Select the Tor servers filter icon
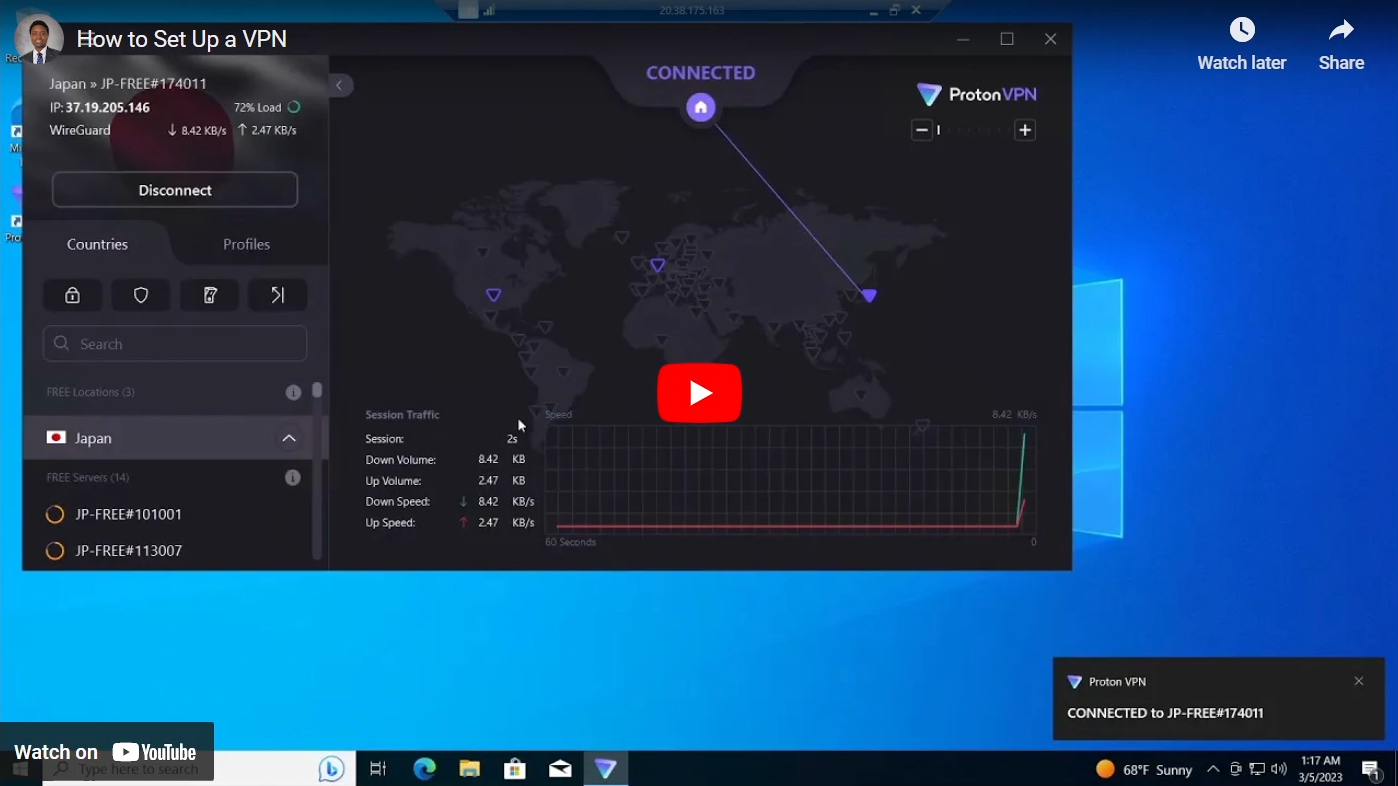 (209, 294)
